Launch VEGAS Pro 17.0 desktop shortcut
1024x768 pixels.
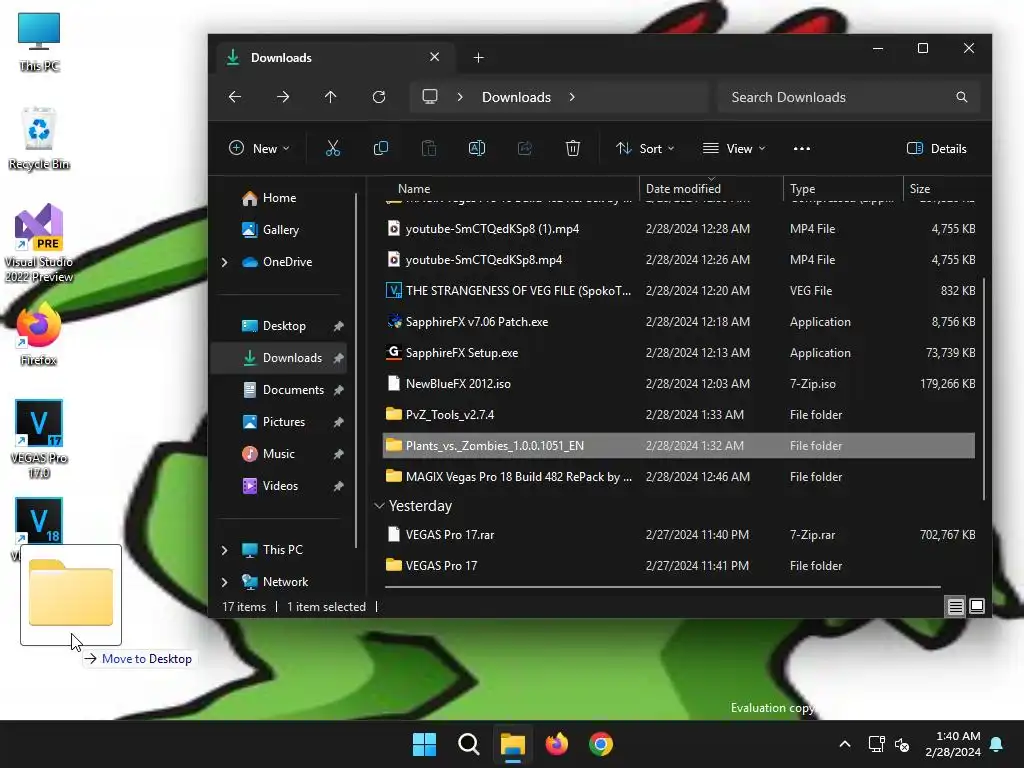[x=39, y=439]
